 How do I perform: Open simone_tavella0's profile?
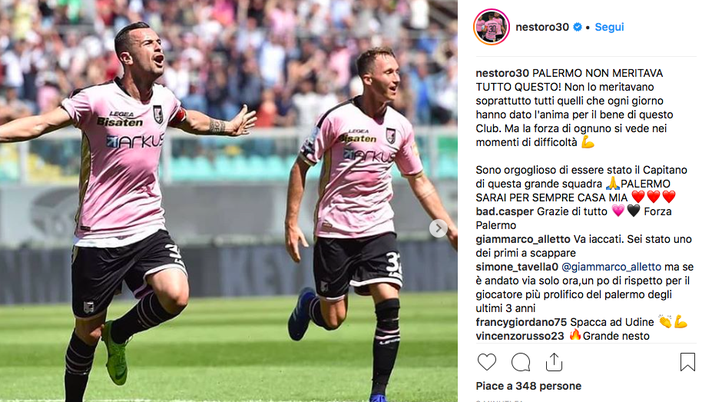(517, 267)
